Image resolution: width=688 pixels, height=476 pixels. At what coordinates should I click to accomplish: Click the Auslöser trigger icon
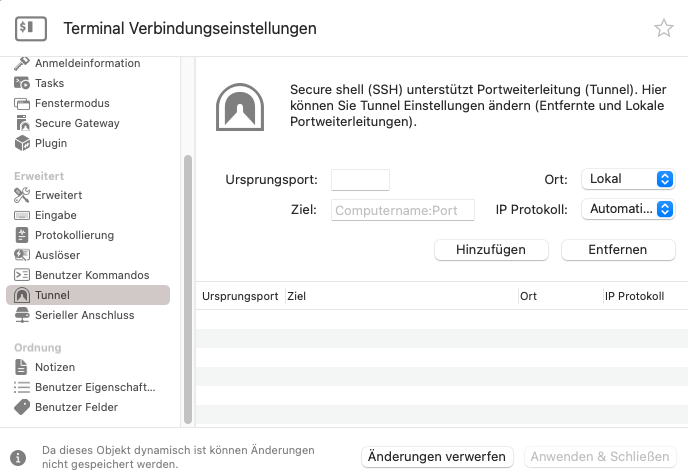(x=23, y=255)
